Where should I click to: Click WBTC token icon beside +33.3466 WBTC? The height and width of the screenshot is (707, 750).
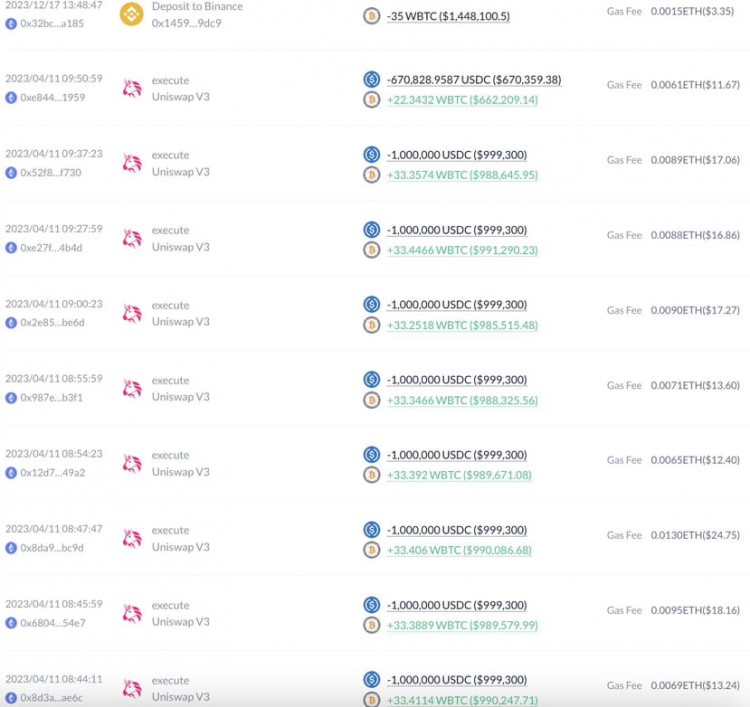pos(372,400)
